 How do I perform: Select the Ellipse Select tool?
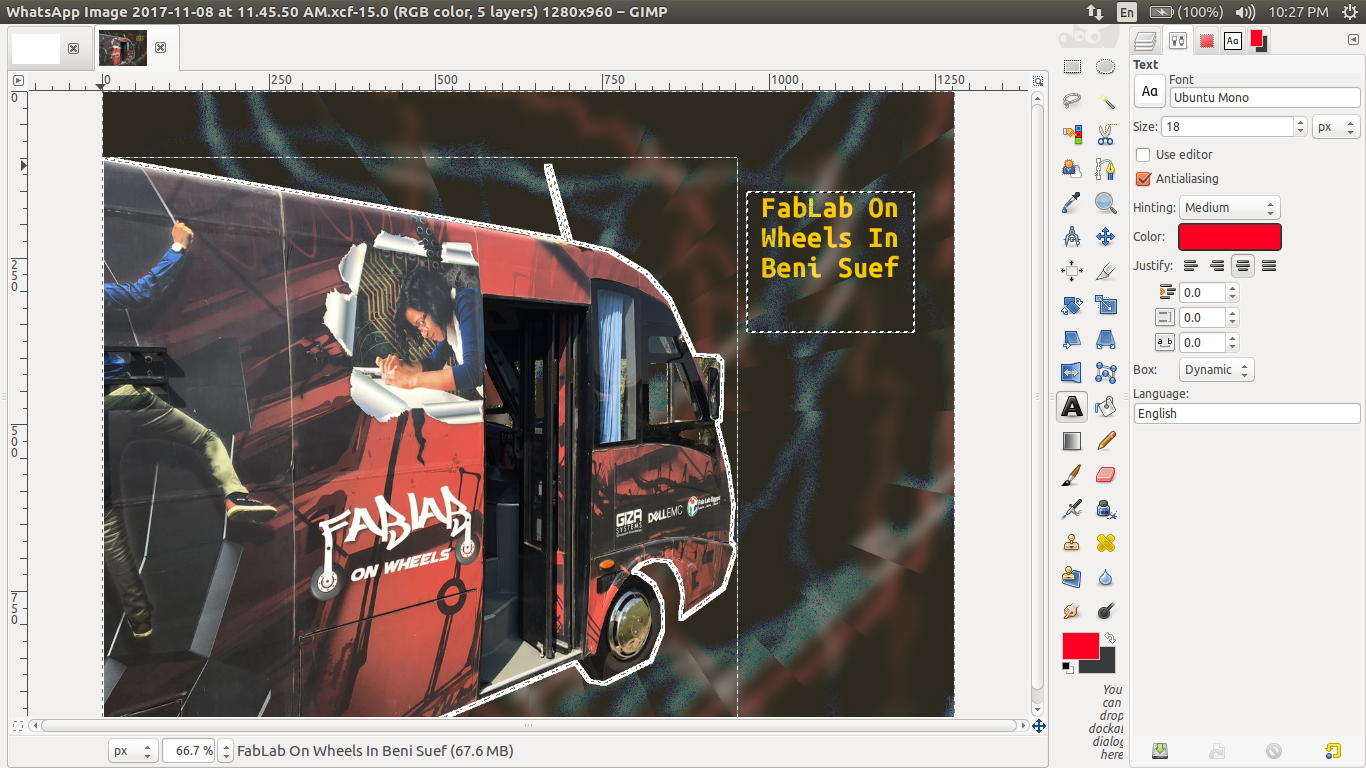click(1105, 67)
